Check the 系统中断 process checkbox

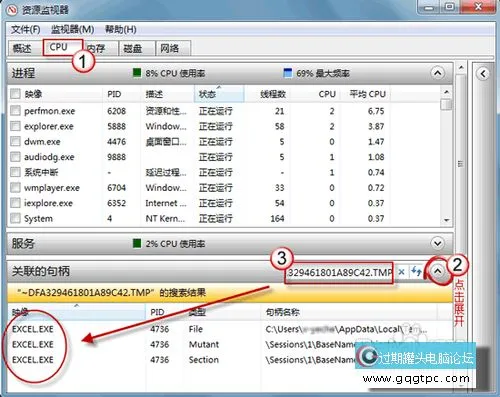[15, 172]
